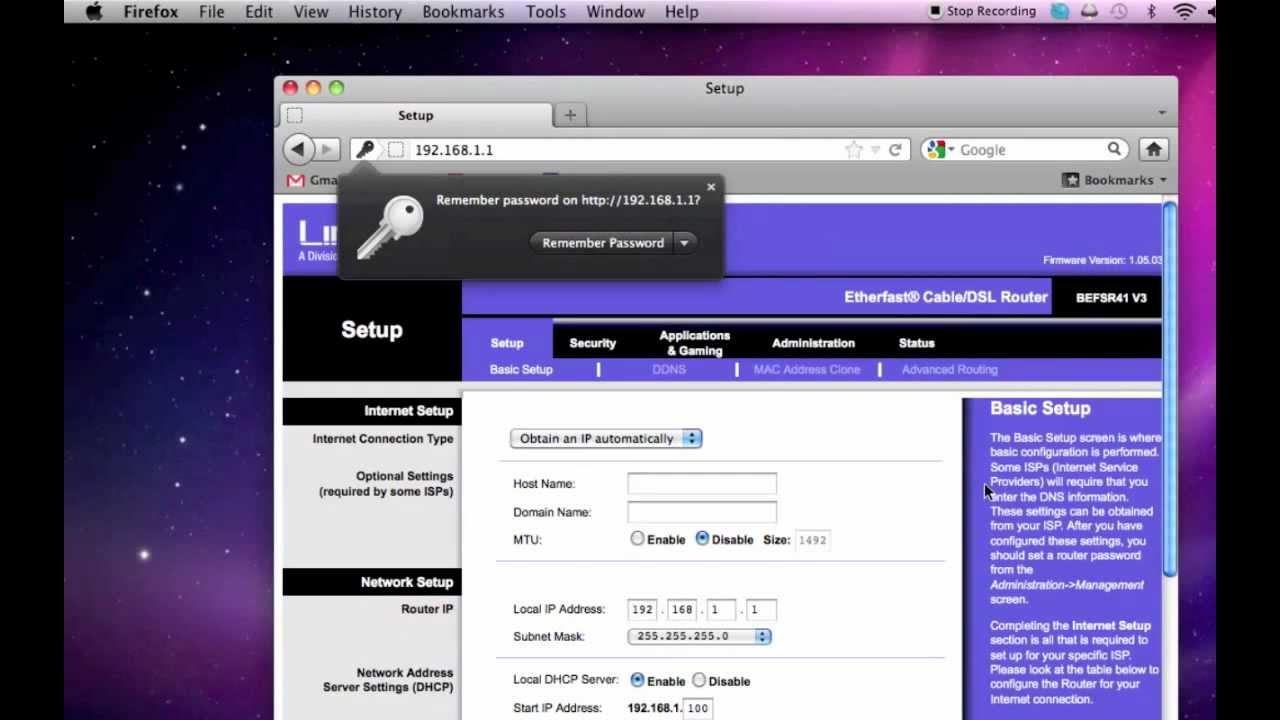Open the Gmail bookmark icon
The image size is (1280, 720).
[296, 181]
